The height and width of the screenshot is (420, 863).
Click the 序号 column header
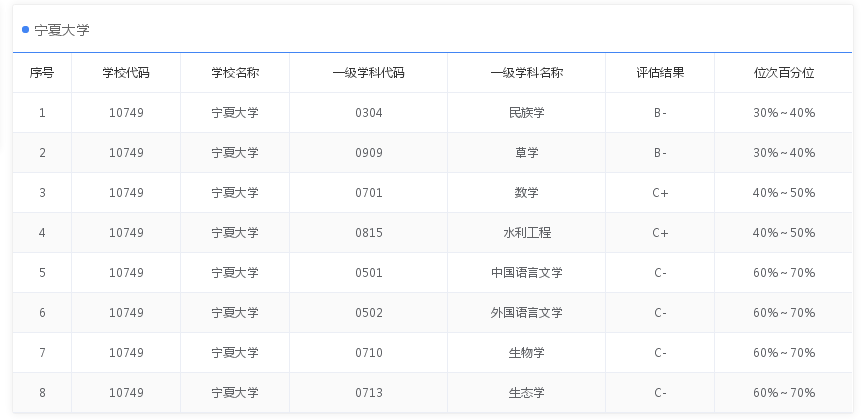42,73
